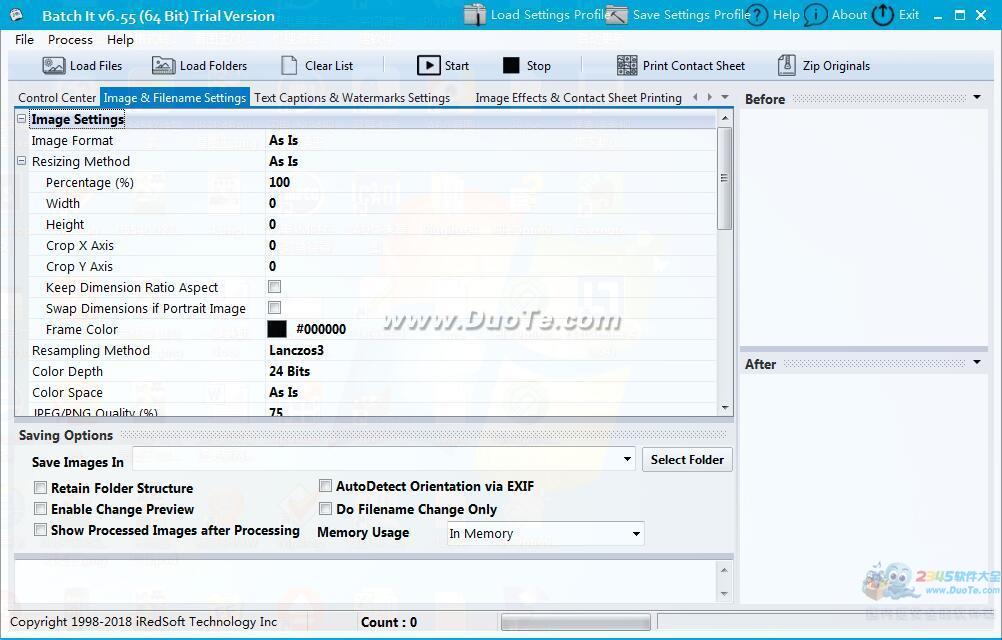Click the Exit power icon
The width and height of the screenshot is (1002, 640).
coord(883,15)
